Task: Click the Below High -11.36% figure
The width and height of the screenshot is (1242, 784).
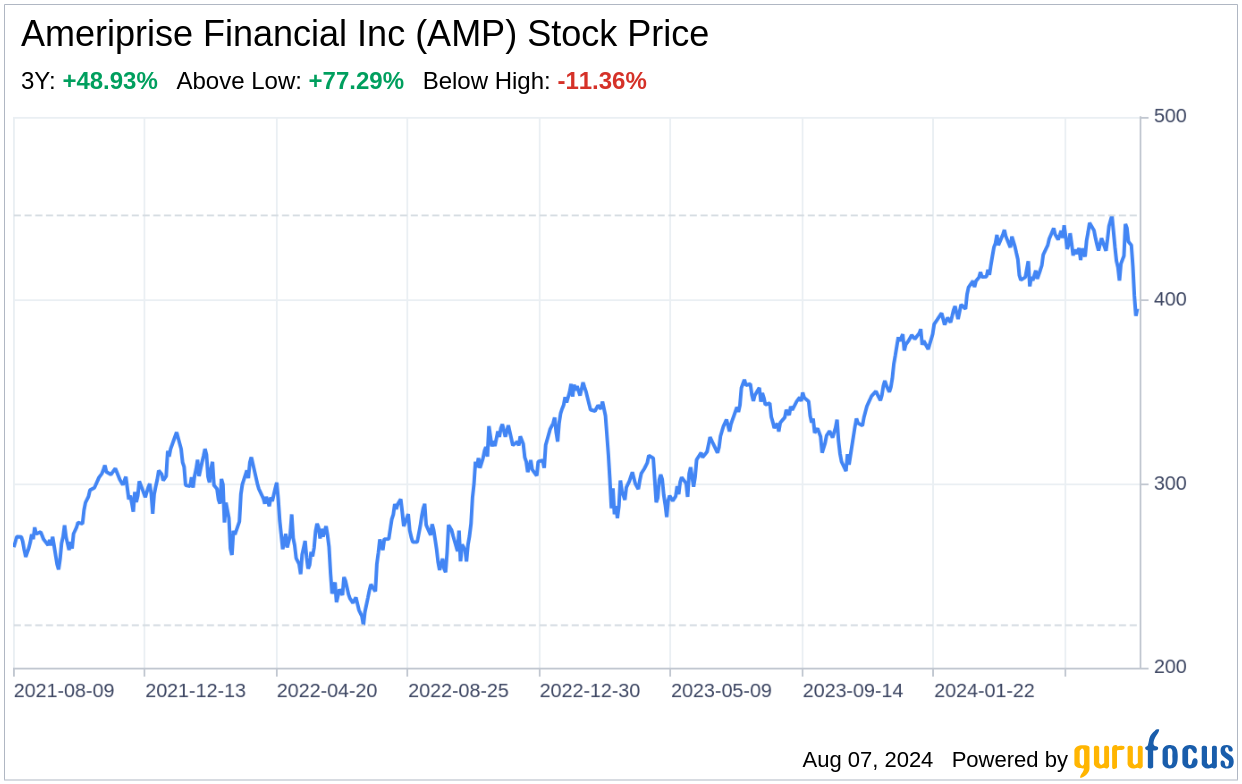Action: tap(602, 82)
